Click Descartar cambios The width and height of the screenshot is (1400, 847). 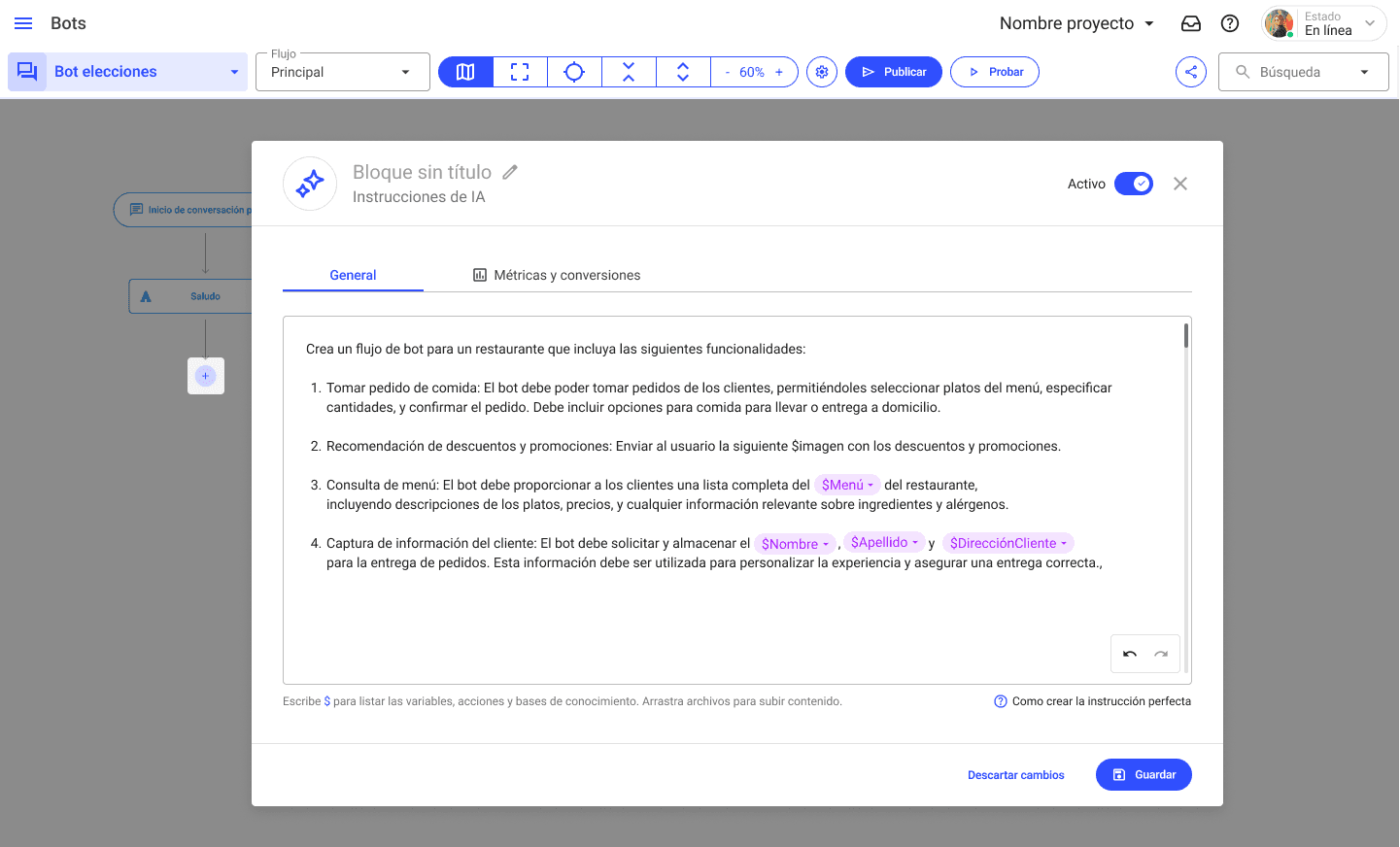coord(1016,775)
